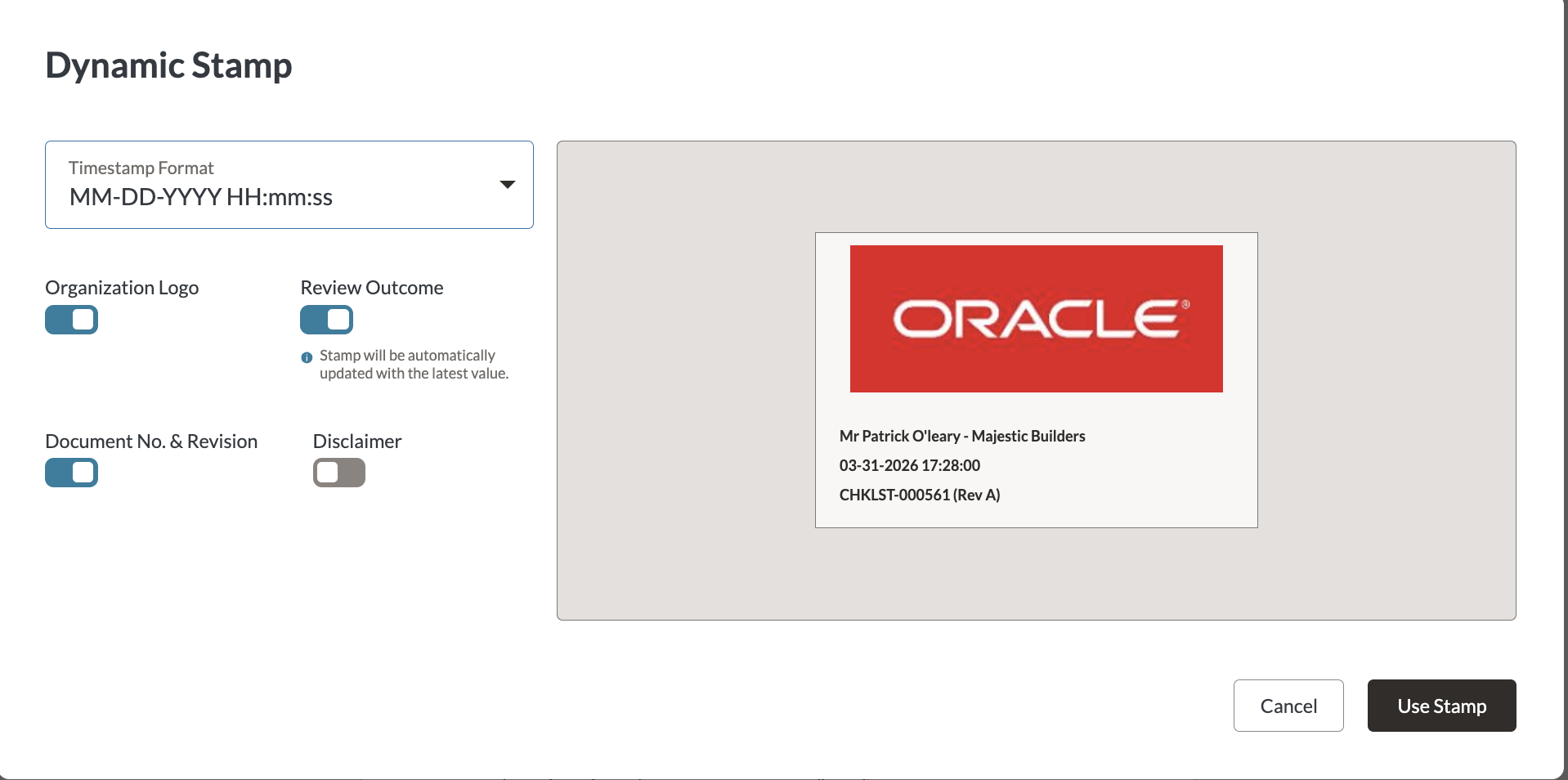Viewport: 1568px width, 780px height.
Task: Click the info icon under Review Outcome
Action: pos(307,357)
